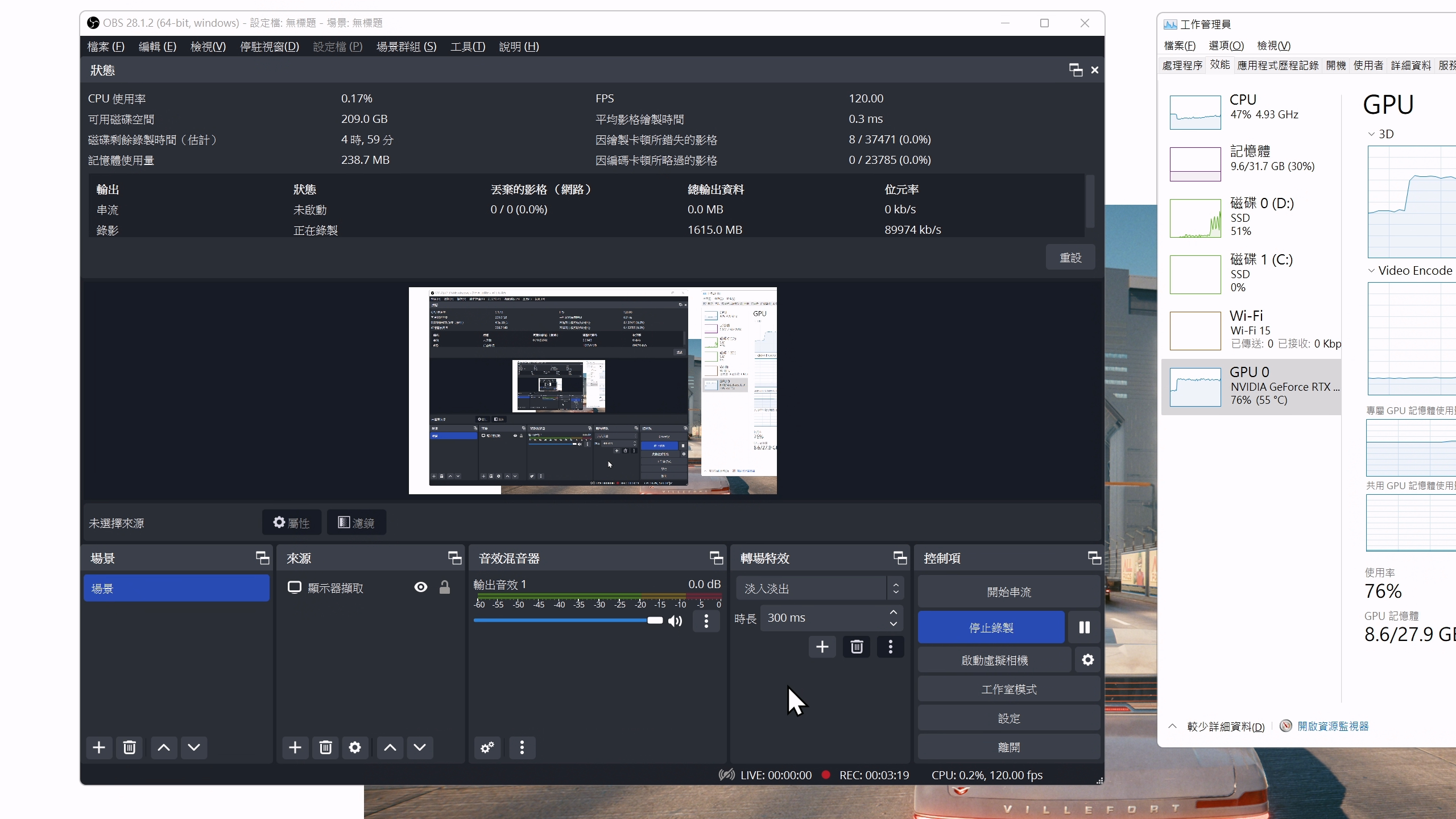
Task: Close the 狀態 stats panel
Action: click(1094, 70)
